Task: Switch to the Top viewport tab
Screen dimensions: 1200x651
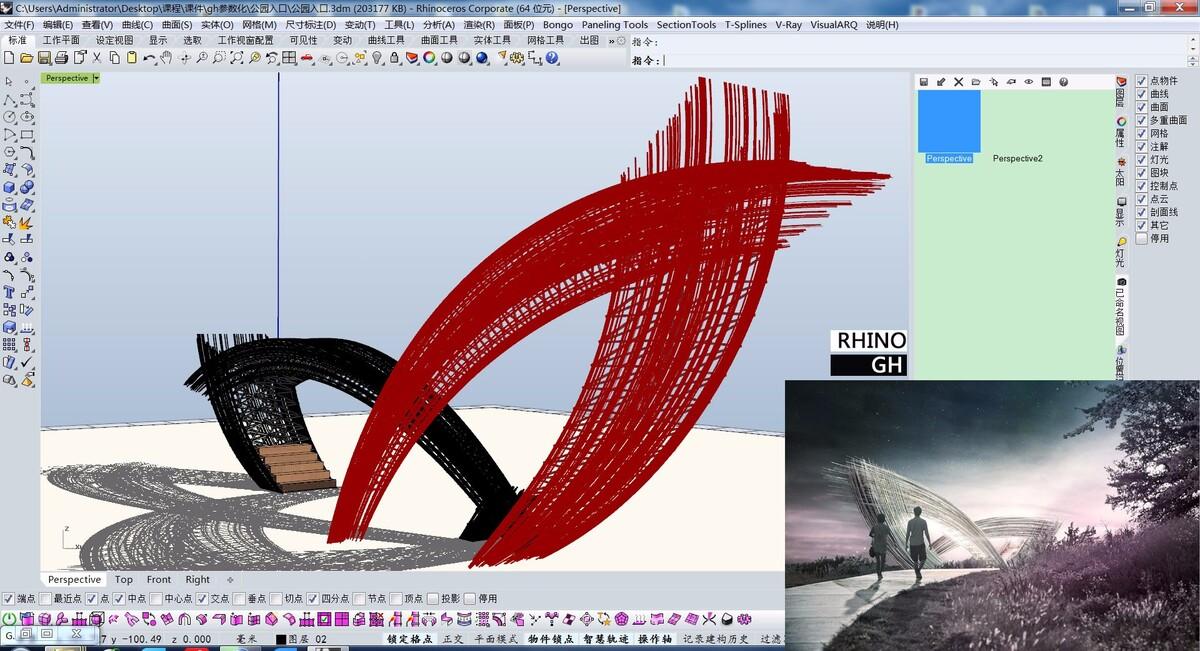Action: 124,580
